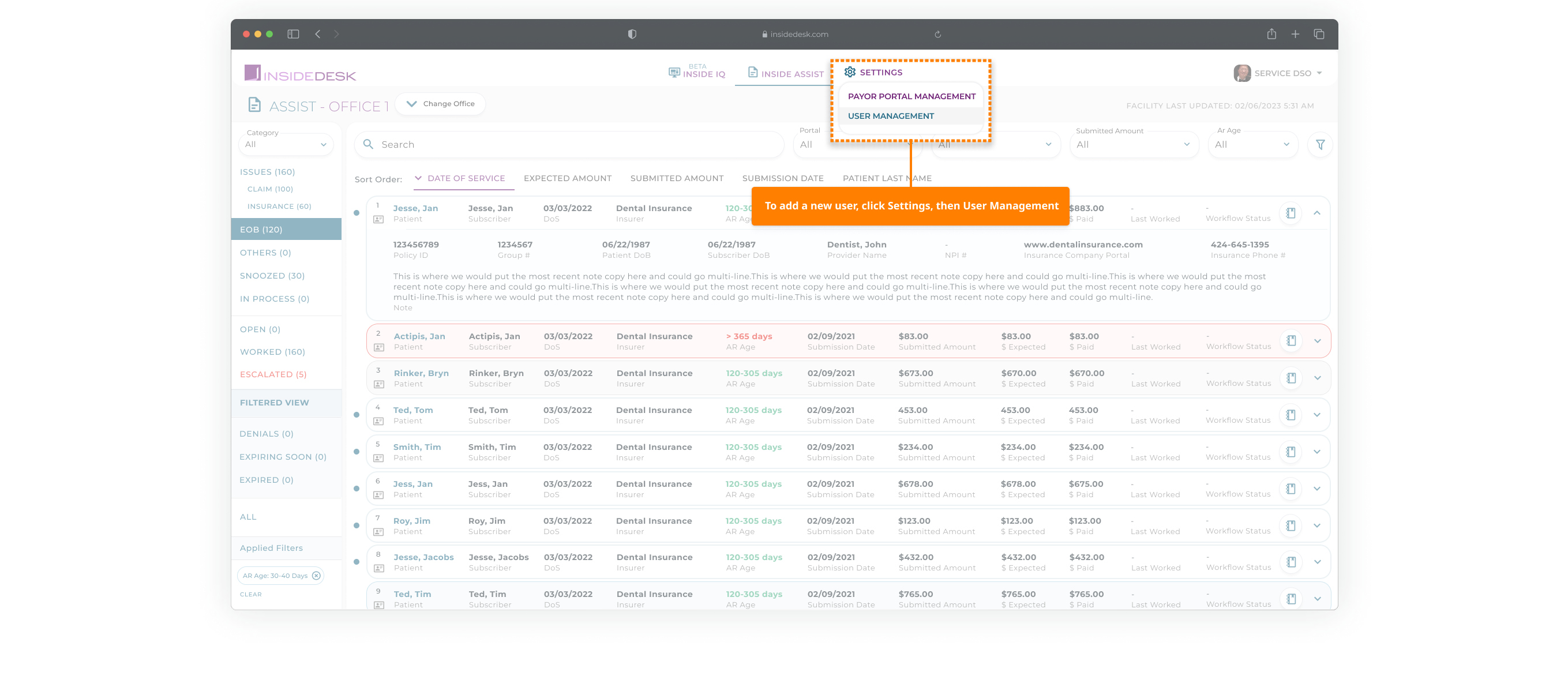Screen dimensions: 1568x691
Task: Open notes icon for Actipis, Jan row
Action: point(1291,341)
